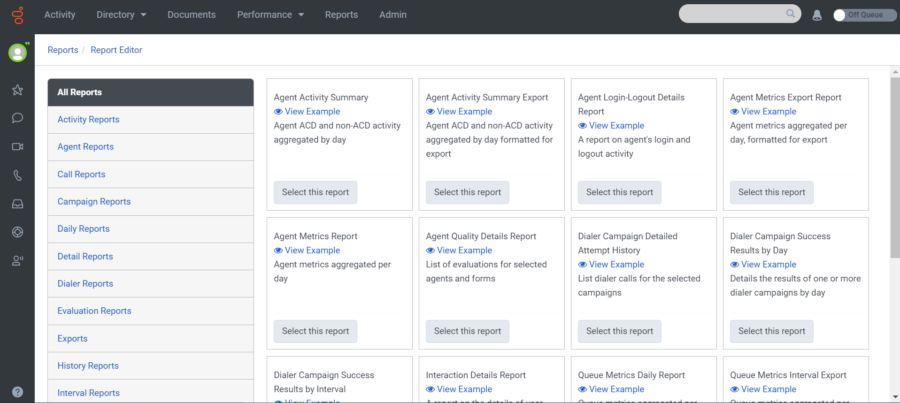Select the Activity Reports category
The image size is (900, 403).
tap(150, 120)
